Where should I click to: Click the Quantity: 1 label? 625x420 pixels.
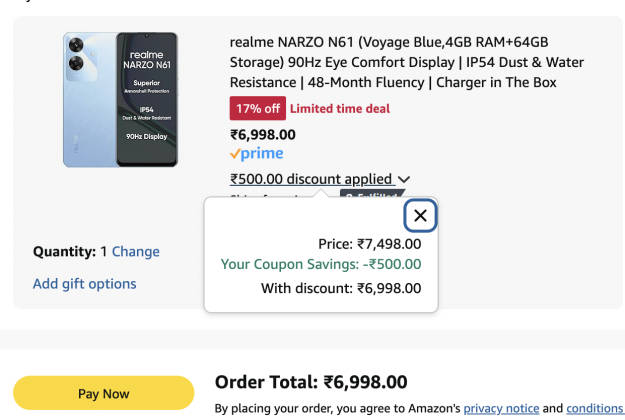click(70, 251)
